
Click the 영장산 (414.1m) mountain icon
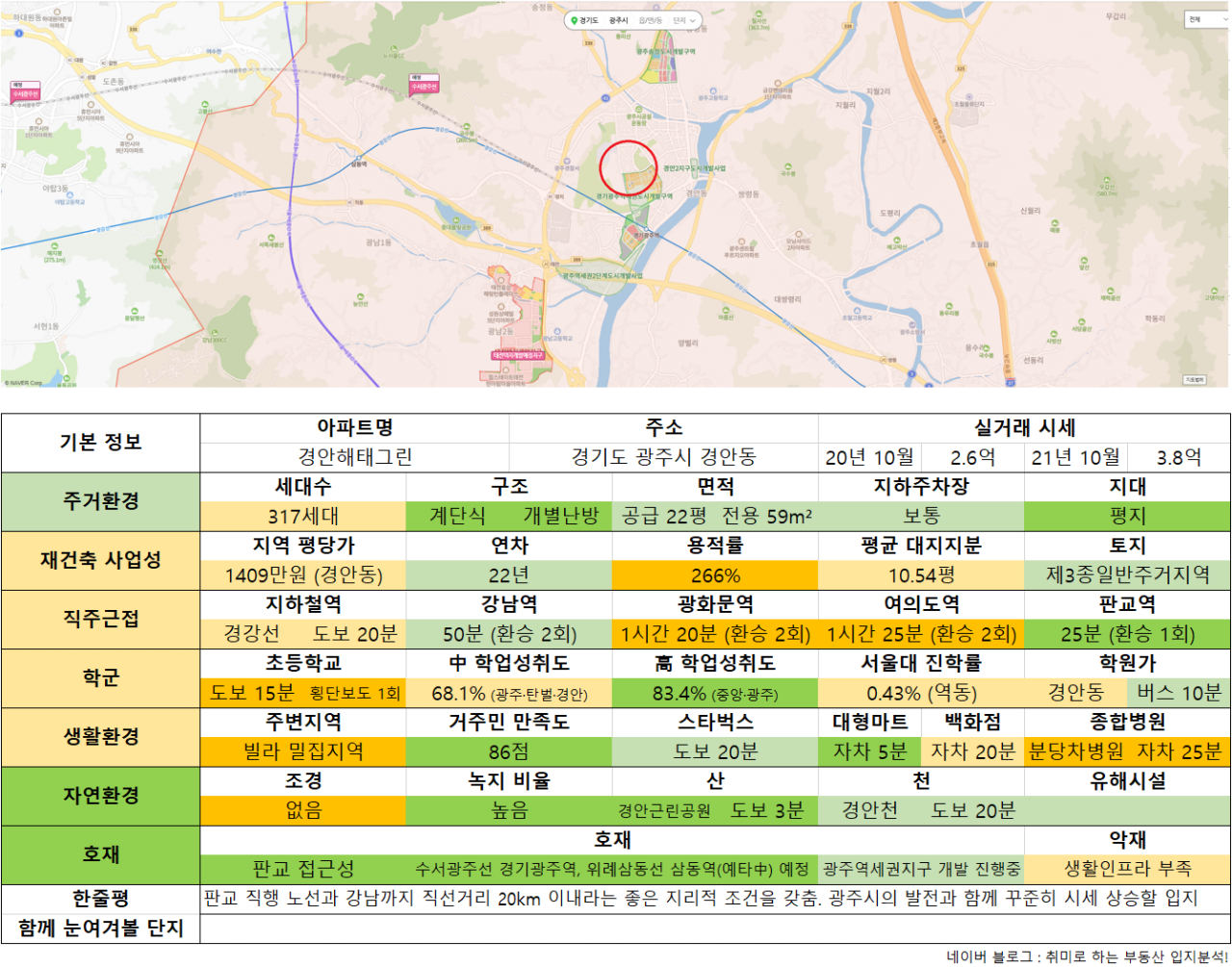159,253
